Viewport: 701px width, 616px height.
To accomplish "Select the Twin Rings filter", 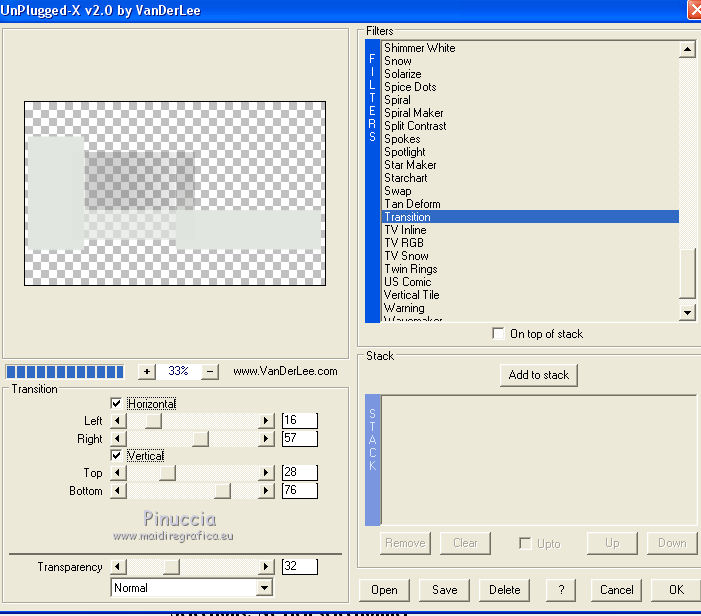I will [410, 269].
